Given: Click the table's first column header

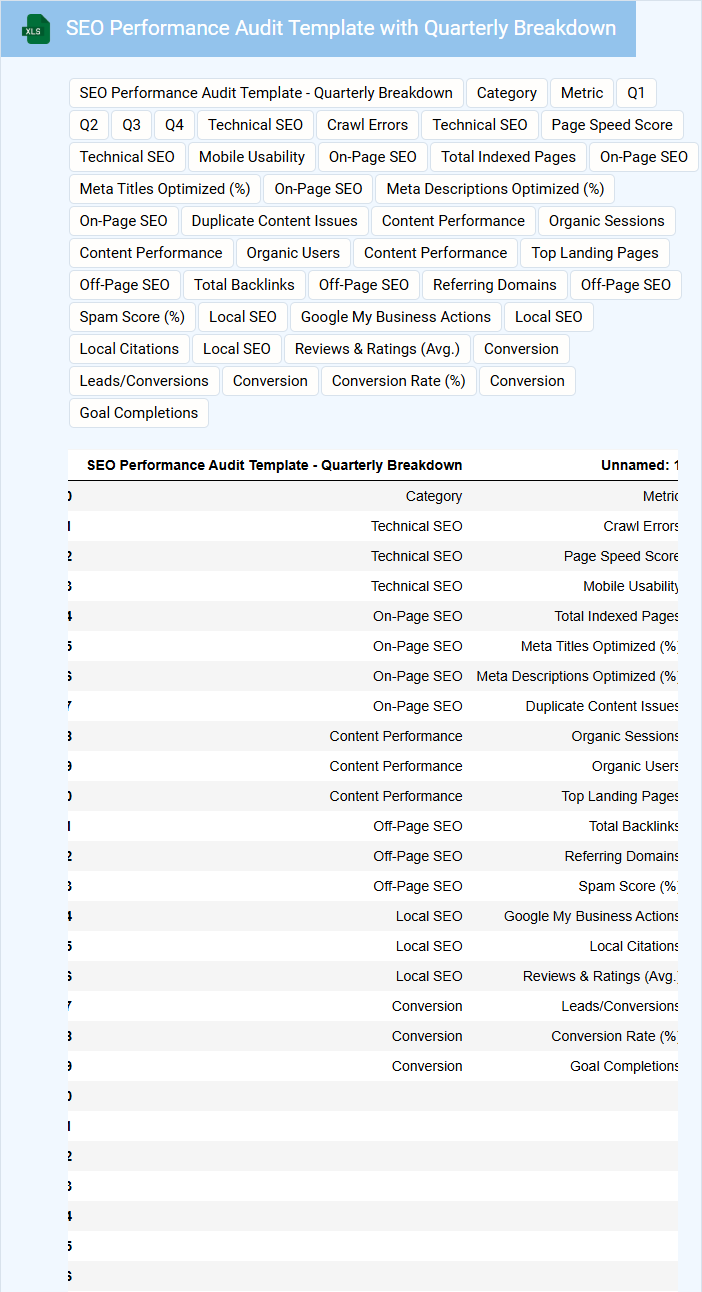Looking at the screenshot, I should coord(274,465).
